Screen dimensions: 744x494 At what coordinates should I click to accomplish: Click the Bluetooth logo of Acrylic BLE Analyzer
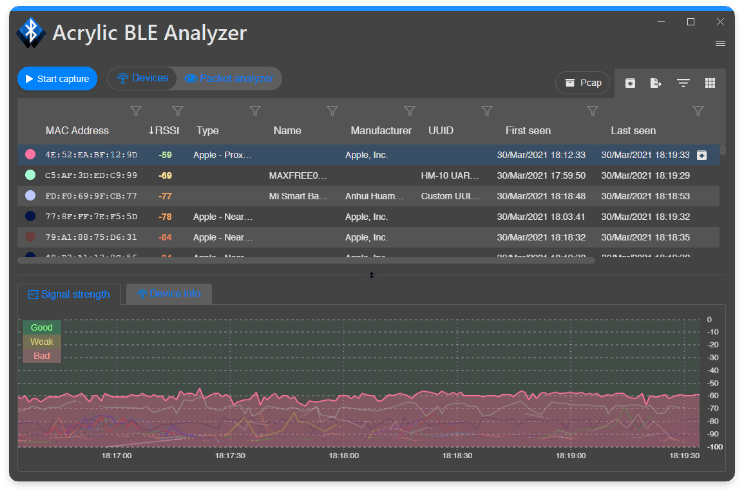[x=31, y=33]
